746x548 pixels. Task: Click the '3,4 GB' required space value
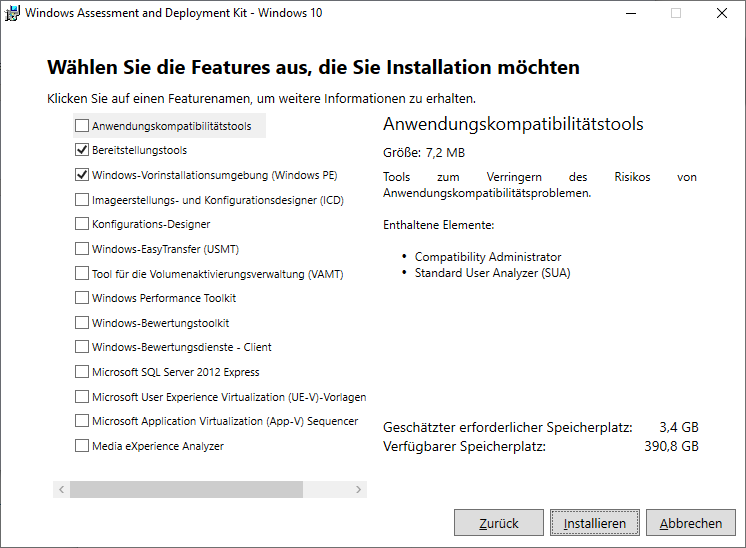(x=679, y=427)
